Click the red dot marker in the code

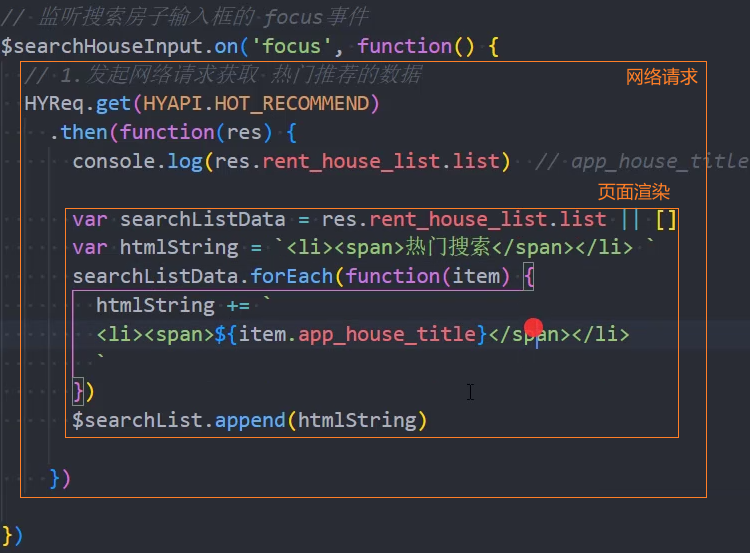(533, 327)
